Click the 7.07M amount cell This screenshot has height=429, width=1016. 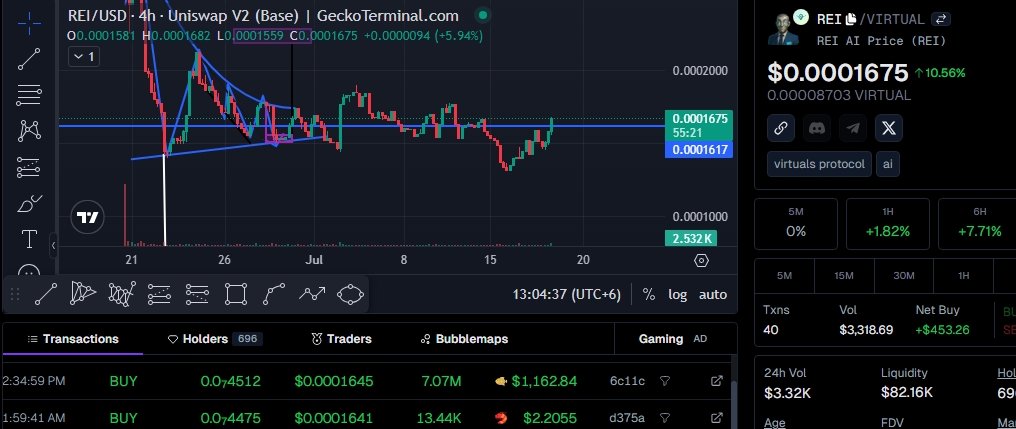[x=441, y=381]
